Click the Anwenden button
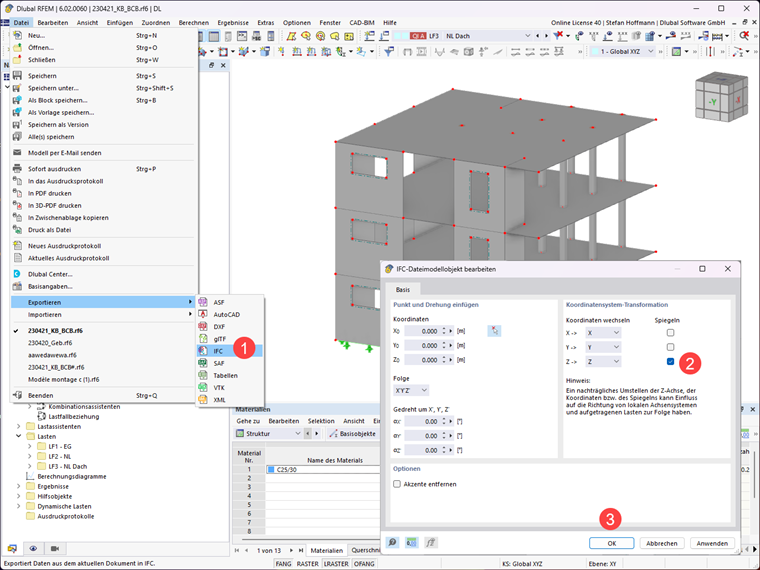Screen dimensions: 760x570 click(712, 543)
